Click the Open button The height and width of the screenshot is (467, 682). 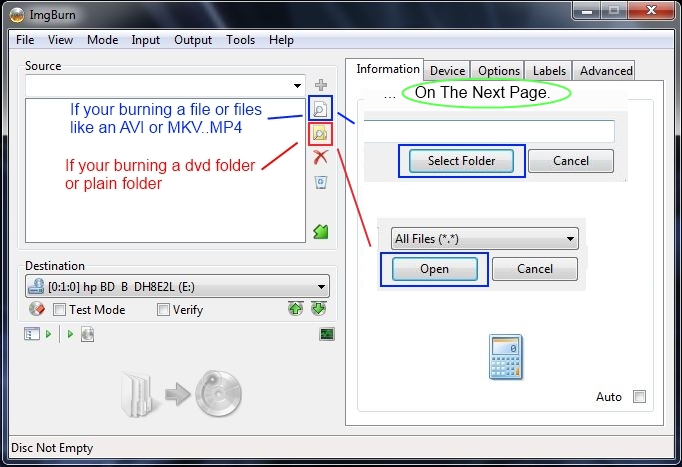click(x=435, y=269)
